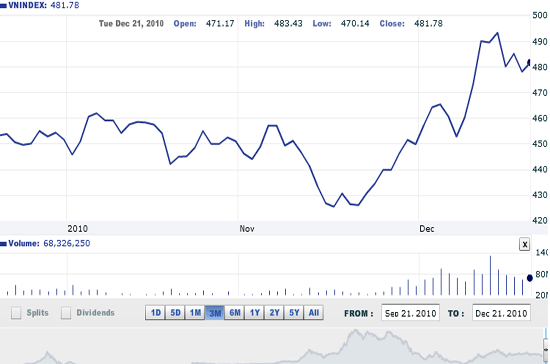Click the TO date field Dec 21, 2010

(x=501, y=313)
